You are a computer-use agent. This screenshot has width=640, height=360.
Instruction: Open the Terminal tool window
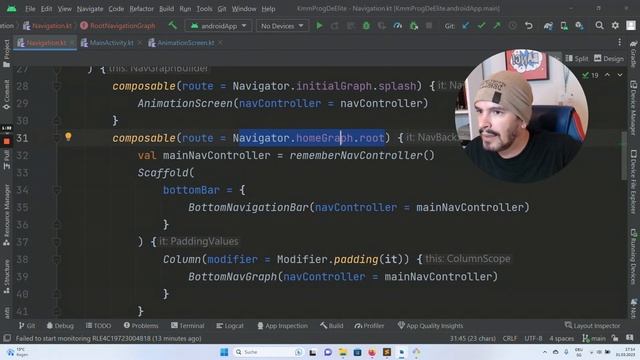coord(187,325)
